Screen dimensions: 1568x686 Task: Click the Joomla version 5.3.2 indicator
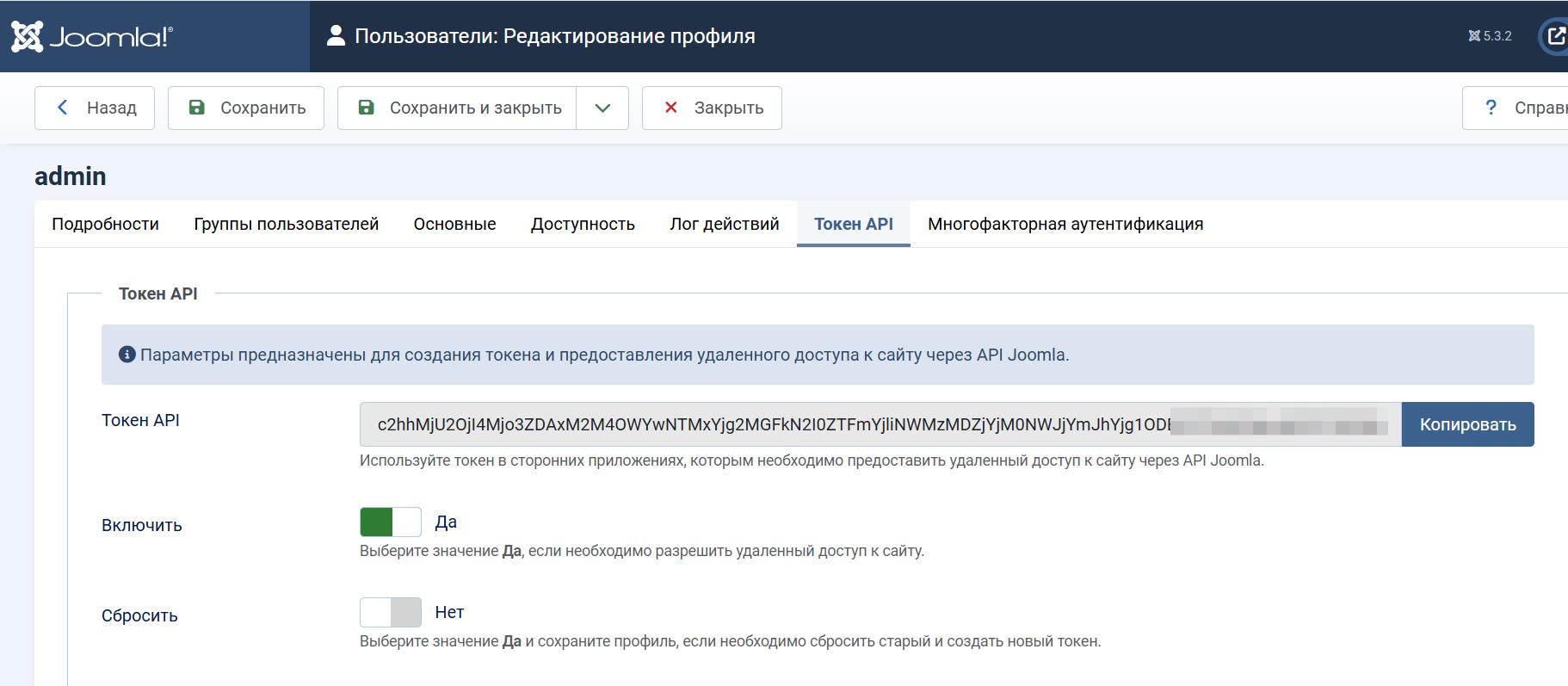point(1490,36)
